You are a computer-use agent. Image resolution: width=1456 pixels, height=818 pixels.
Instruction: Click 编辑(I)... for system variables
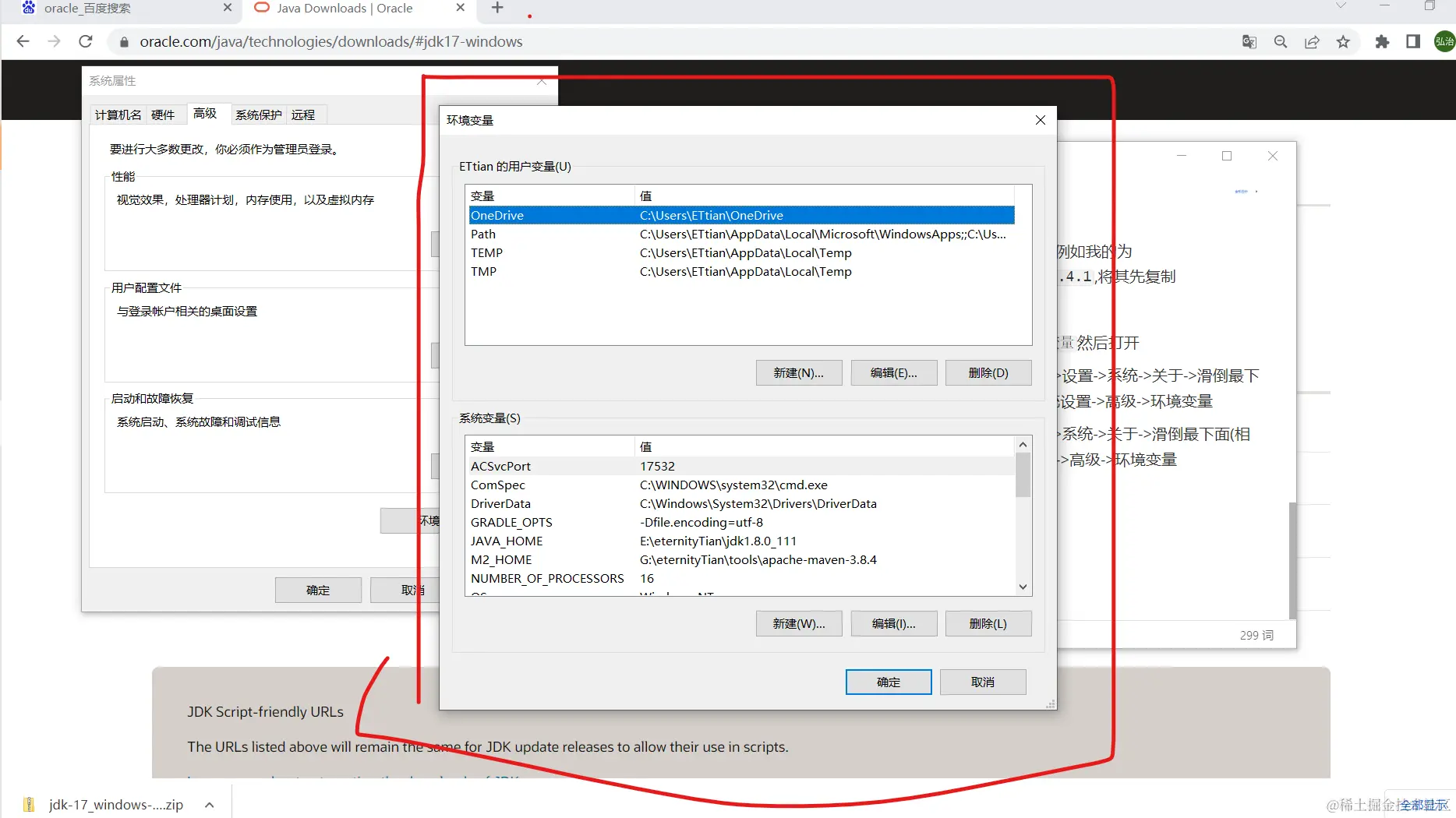point(894,624)
